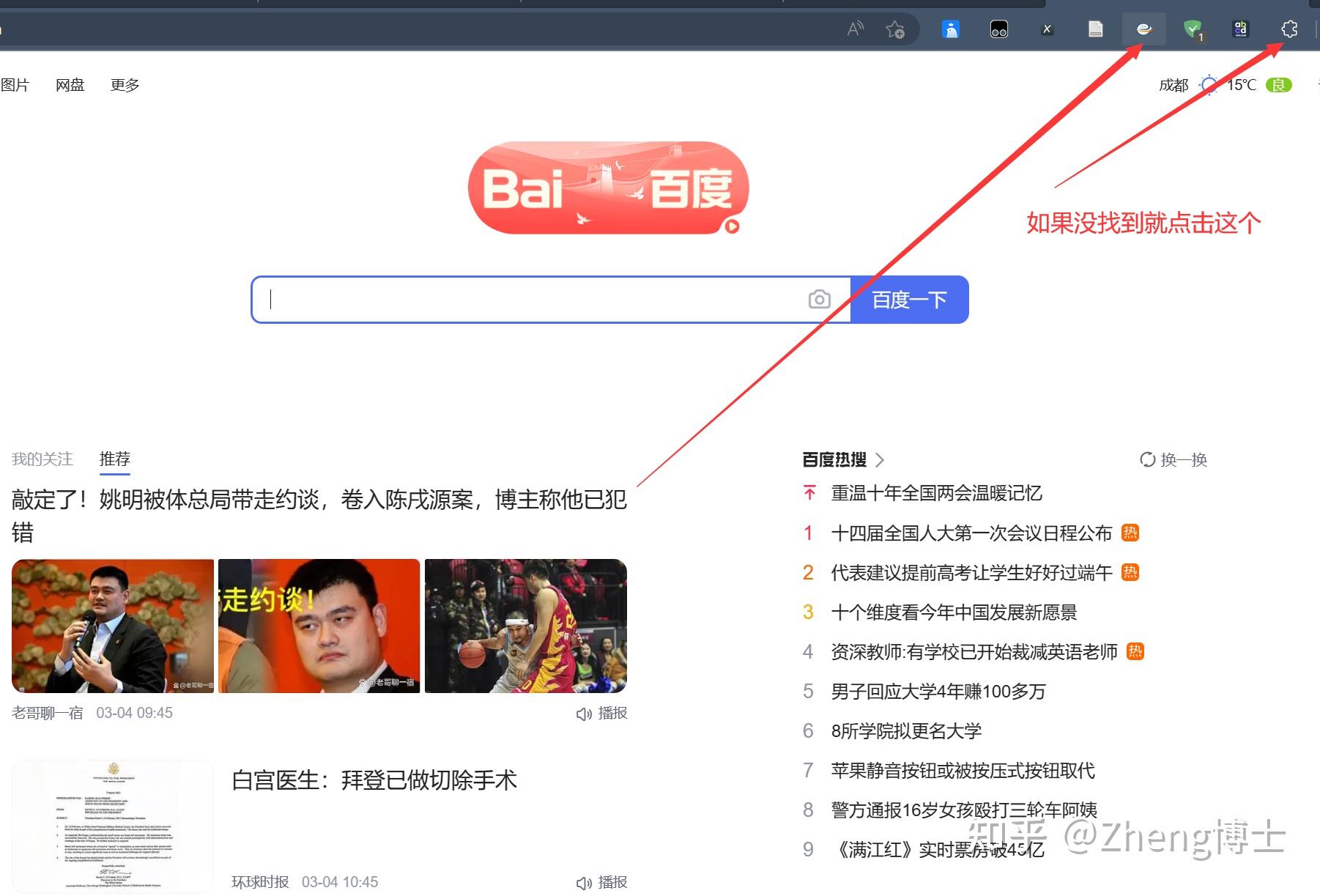The height and width of the screenshot is (896, 1320).
Task: Add this page to favorites with star icon
Action: point(894,29)
